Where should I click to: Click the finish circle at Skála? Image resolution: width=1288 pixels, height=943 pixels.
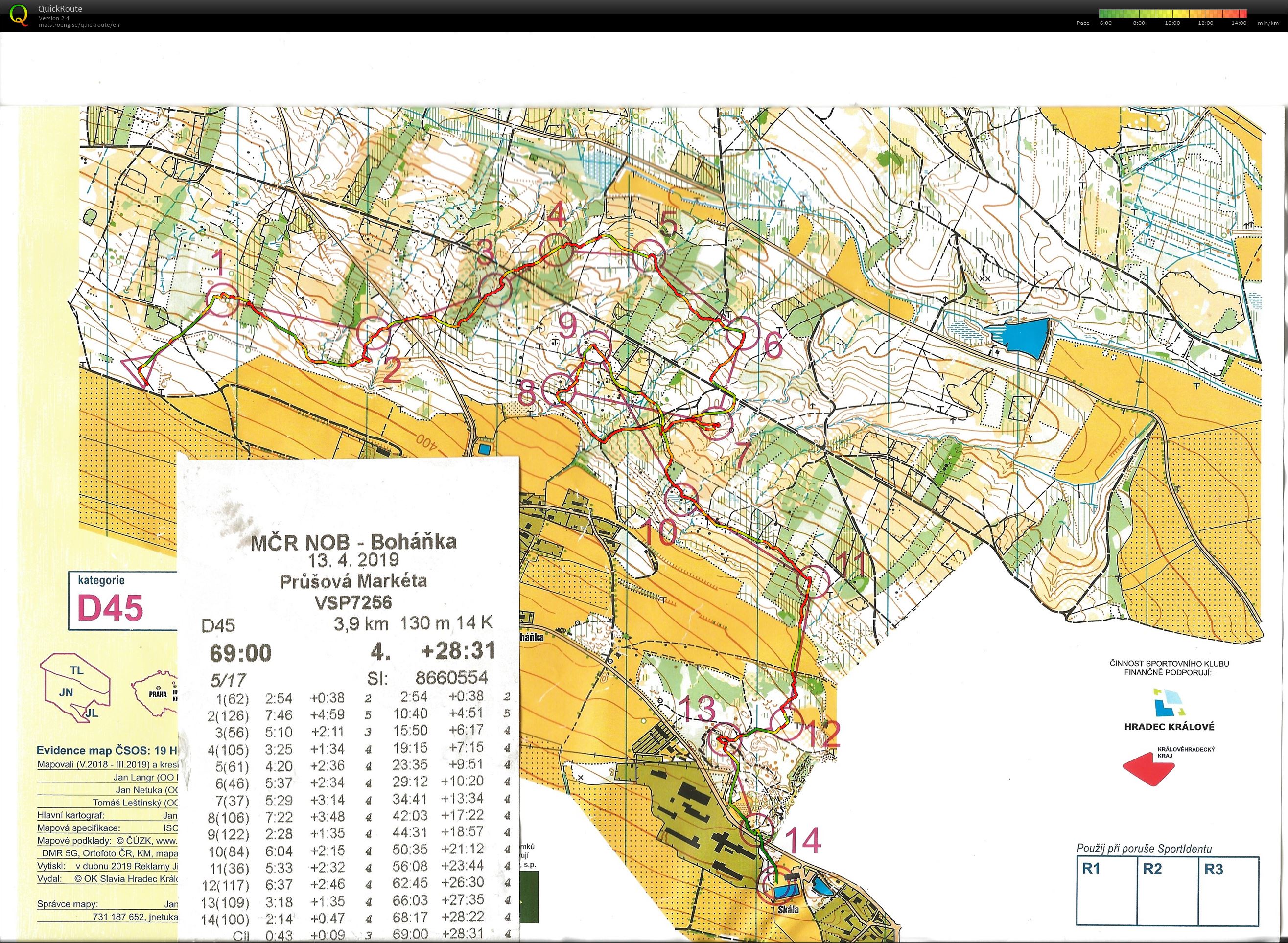click(778, 887)
